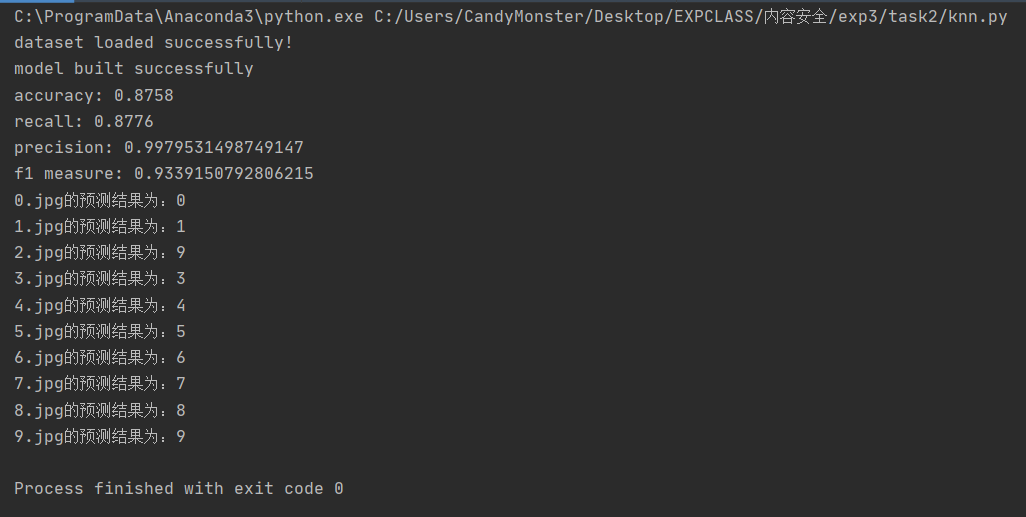
Task: Click the 1.jpg prediction result line
Action: [x=100, y=227]
